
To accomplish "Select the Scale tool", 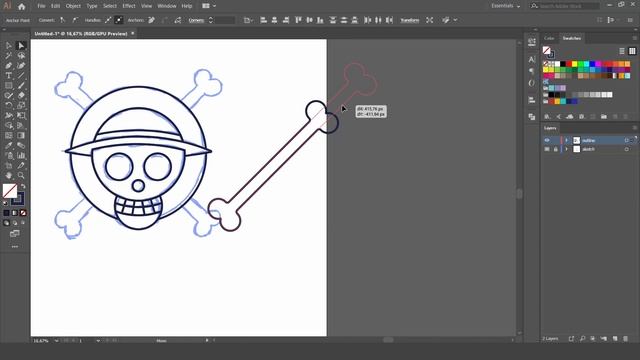I will [21, 105].
